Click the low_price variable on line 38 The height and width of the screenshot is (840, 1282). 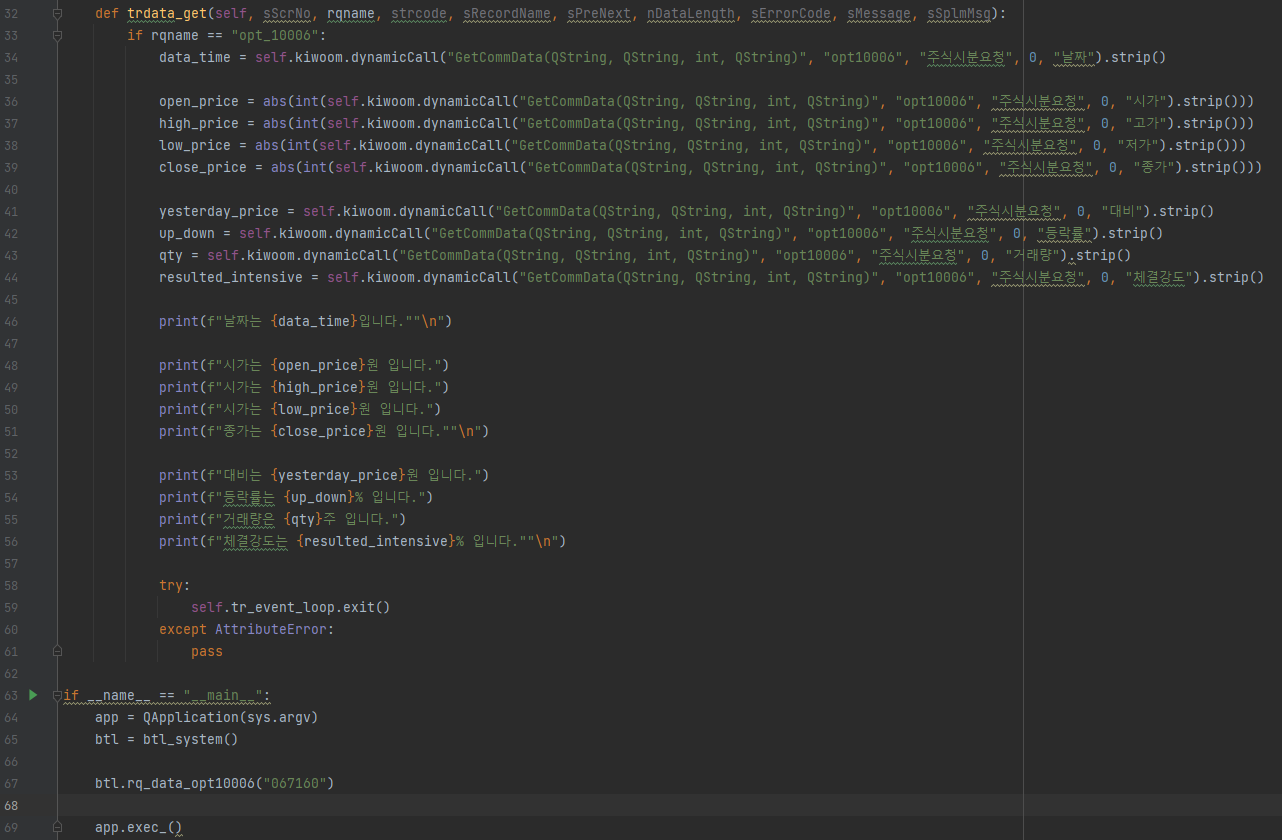[x=195, y=145]
